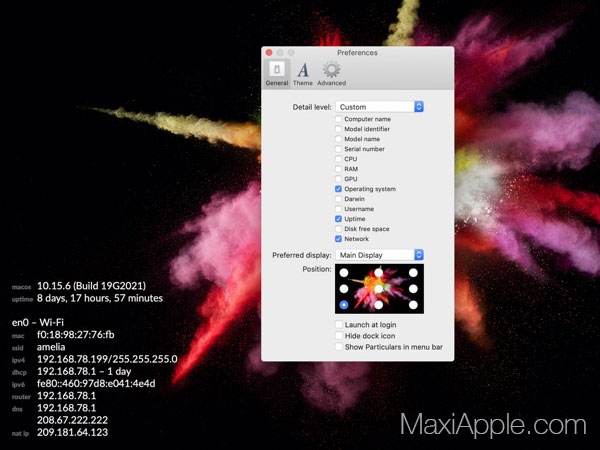The image size is (600, 450).
Task: Tick the Username checkbox
Action: [338, 209]
